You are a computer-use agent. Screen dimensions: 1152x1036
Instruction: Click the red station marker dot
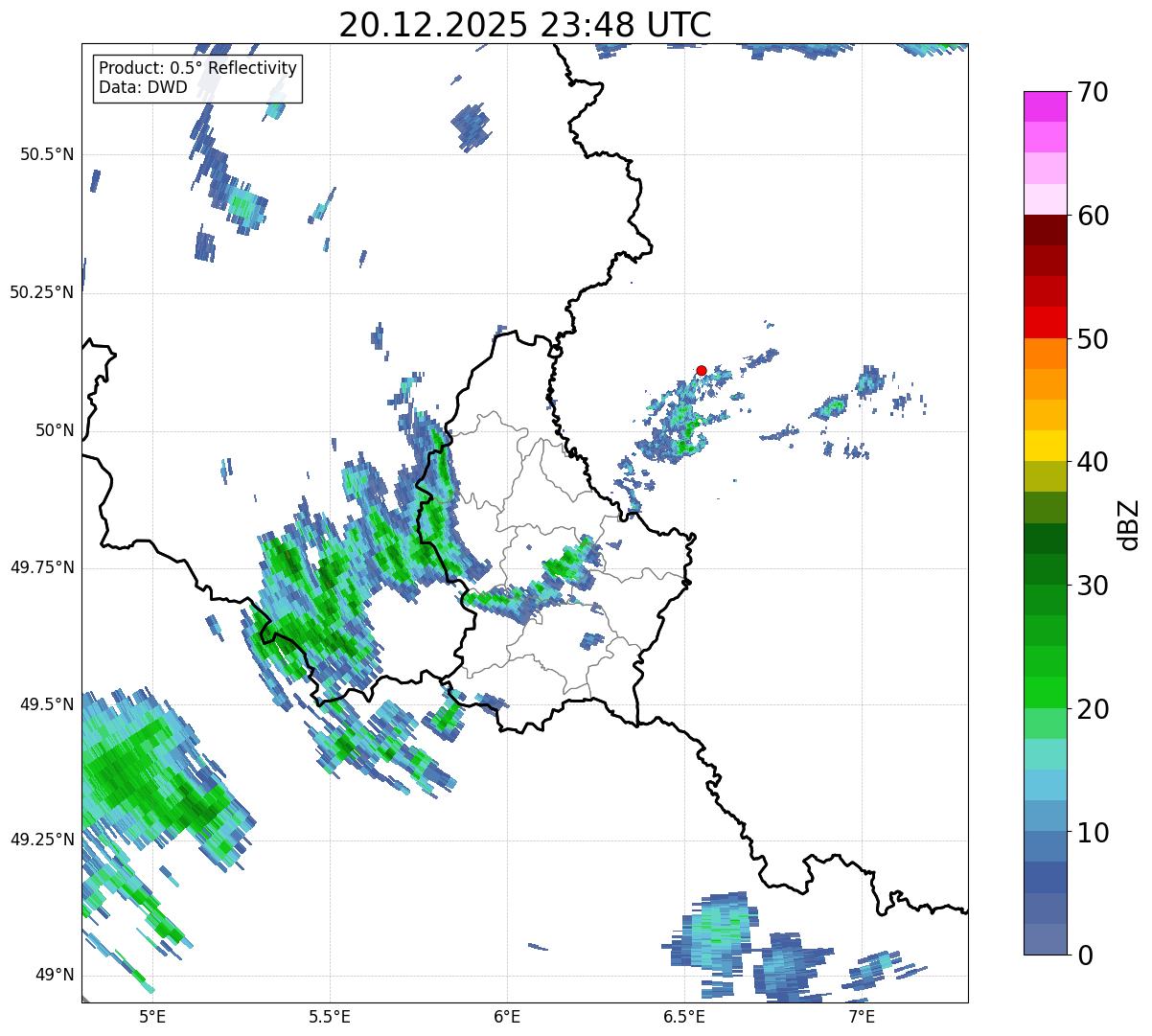[x=702, y=370]
